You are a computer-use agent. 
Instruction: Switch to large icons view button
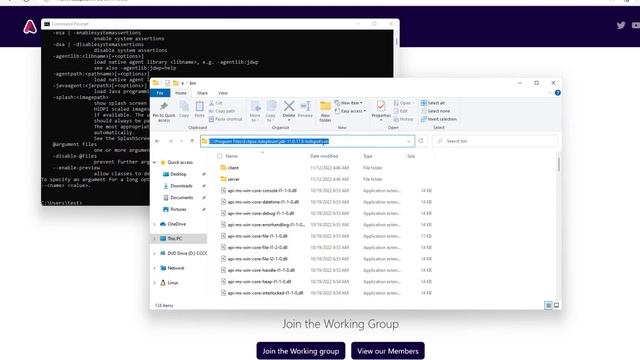coord(556,305)
